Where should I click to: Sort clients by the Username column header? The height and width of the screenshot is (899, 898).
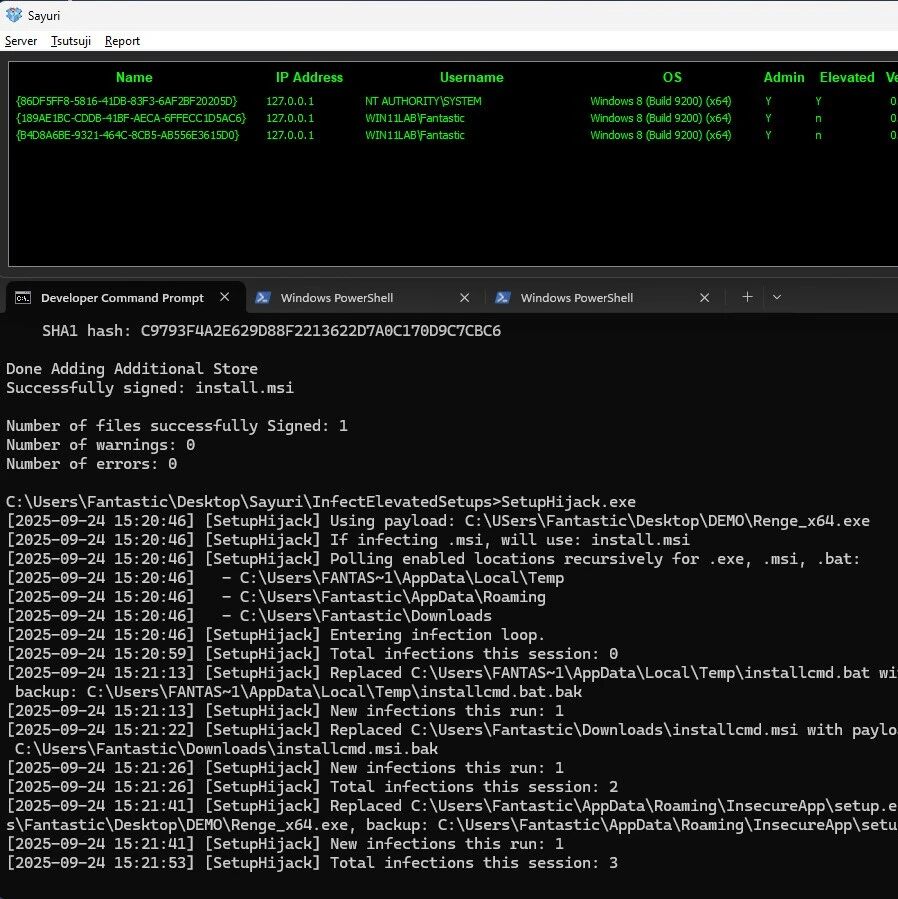[x=471, y=77]
